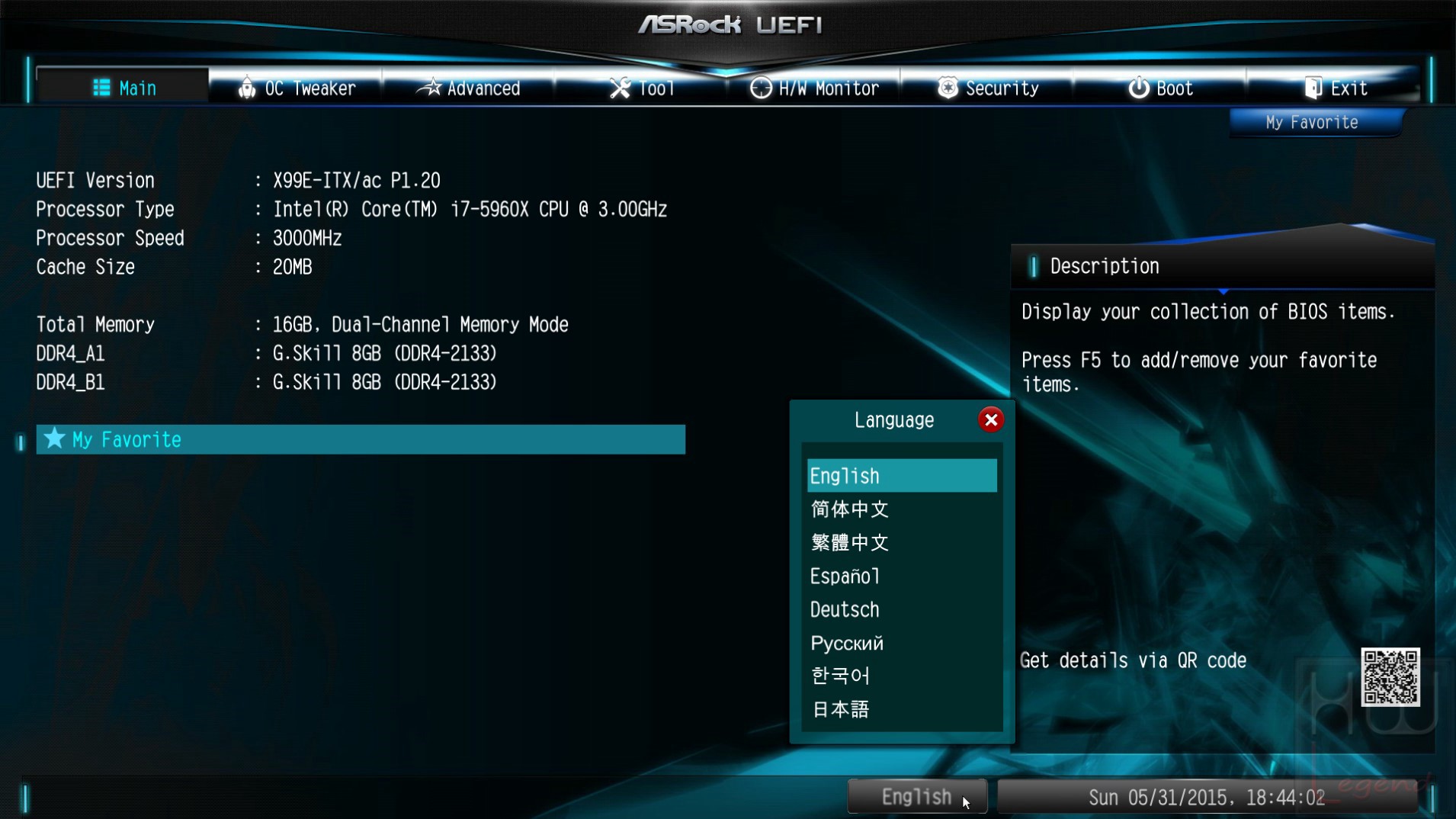Open the Security tab
The image size is (1456, 819).
tap(987, 88)
